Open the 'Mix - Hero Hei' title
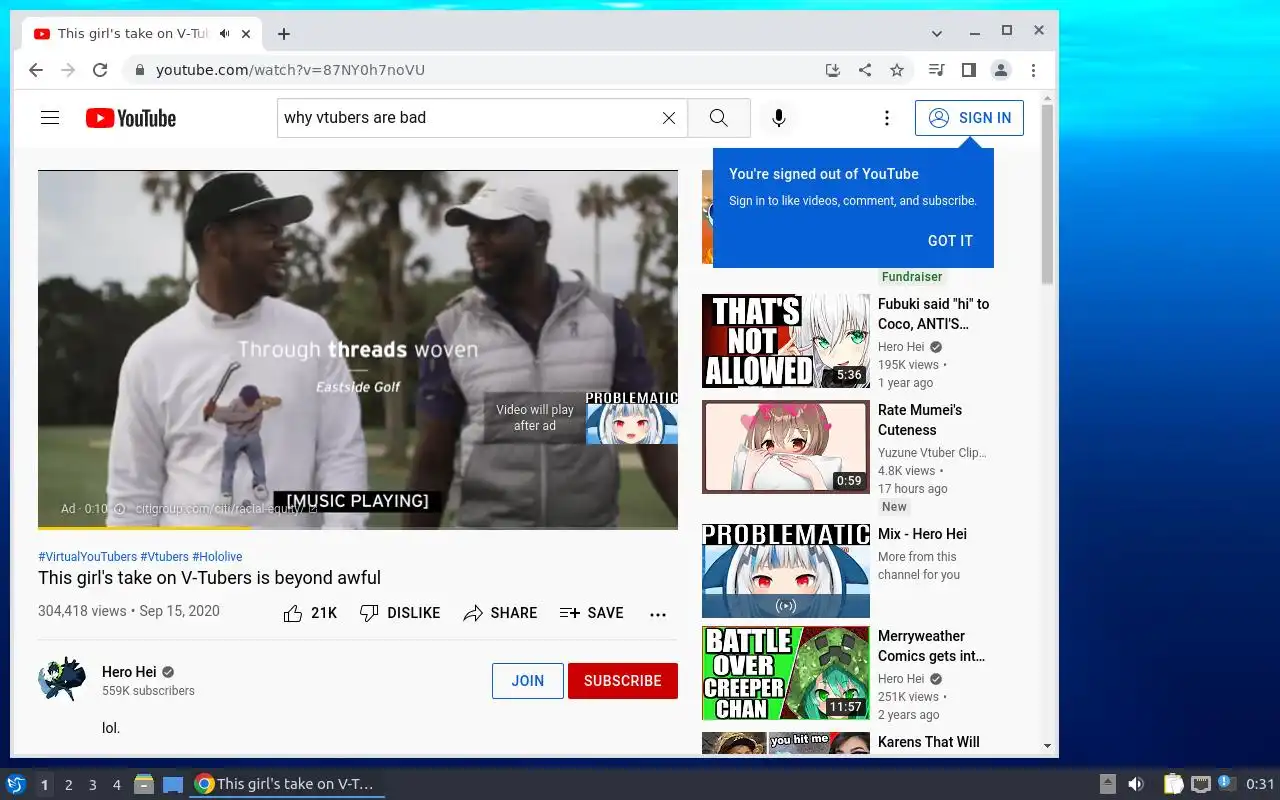 click(922, 534)
